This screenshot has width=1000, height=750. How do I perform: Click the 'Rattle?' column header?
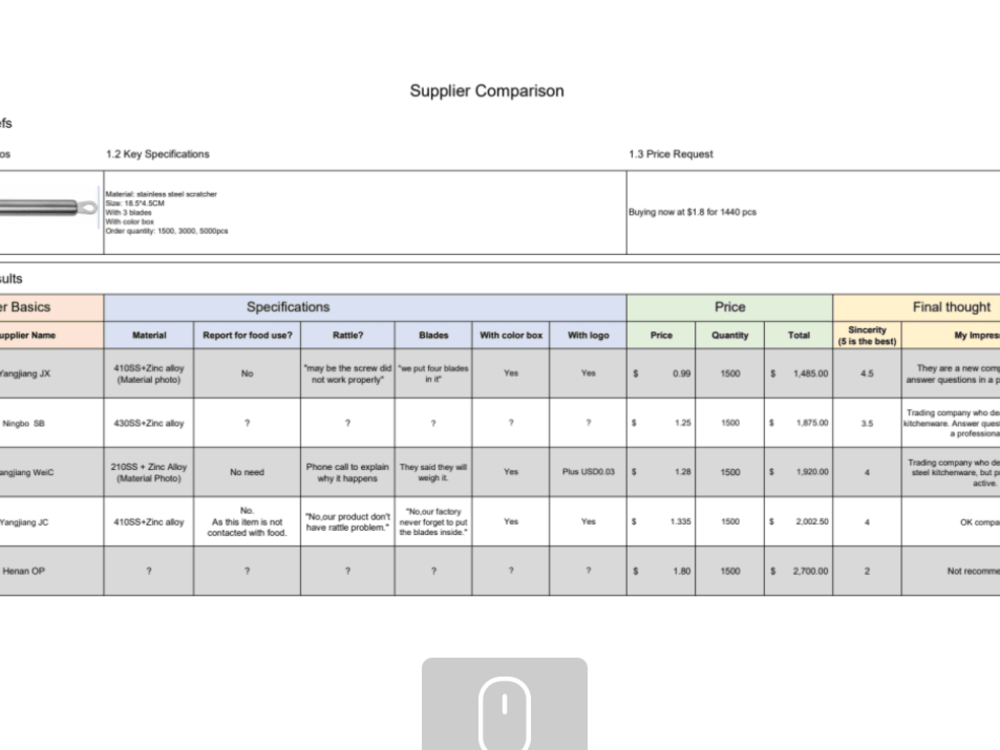point(348,335)
